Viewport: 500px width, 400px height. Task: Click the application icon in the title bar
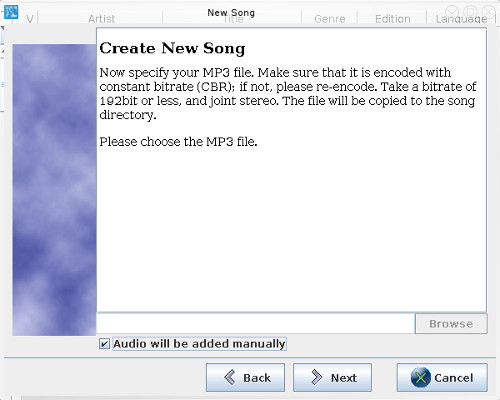click(x=11, y=12)
